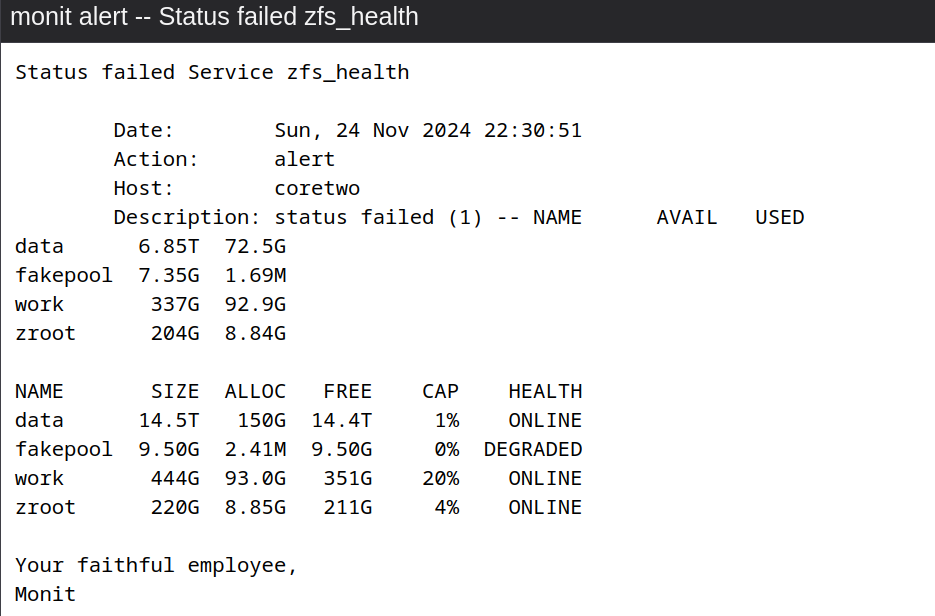Viewport: 935px width, 616px height.
Task: Click the "DEGRADED" health status for fakepool
Action: 533,449
